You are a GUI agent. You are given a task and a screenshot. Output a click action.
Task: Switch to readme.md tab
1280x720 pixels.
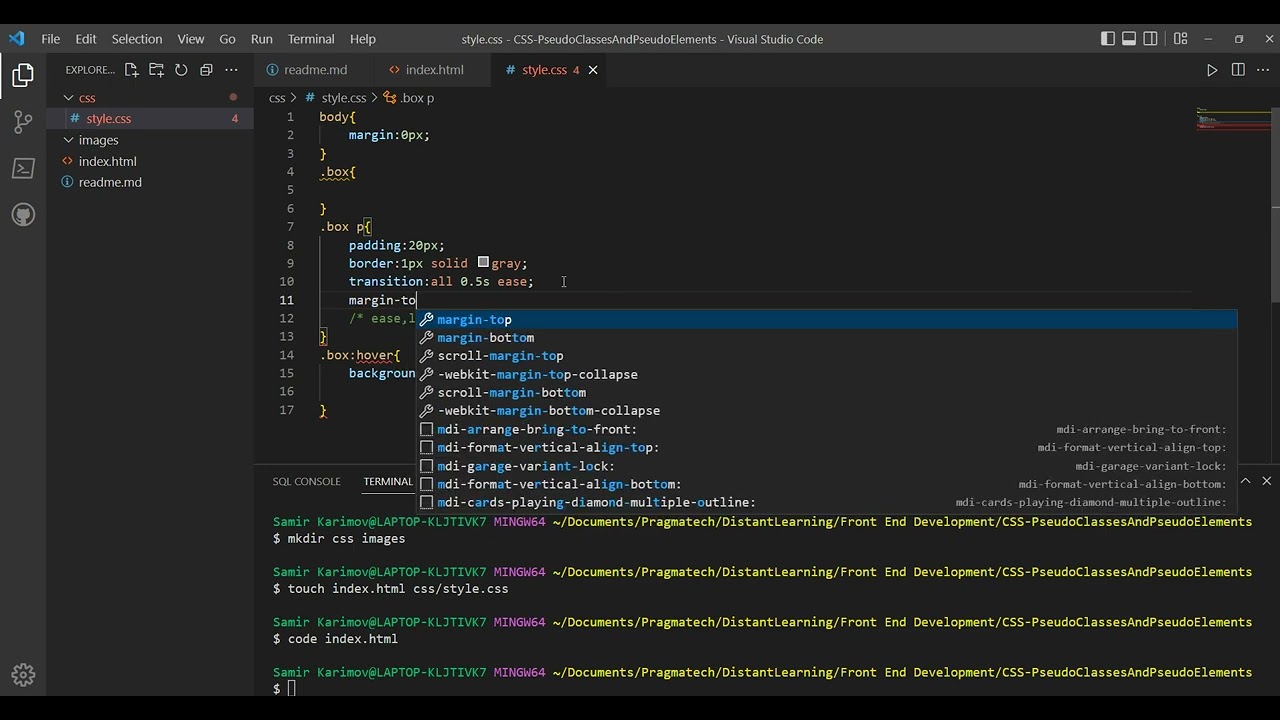pos(315,70)
